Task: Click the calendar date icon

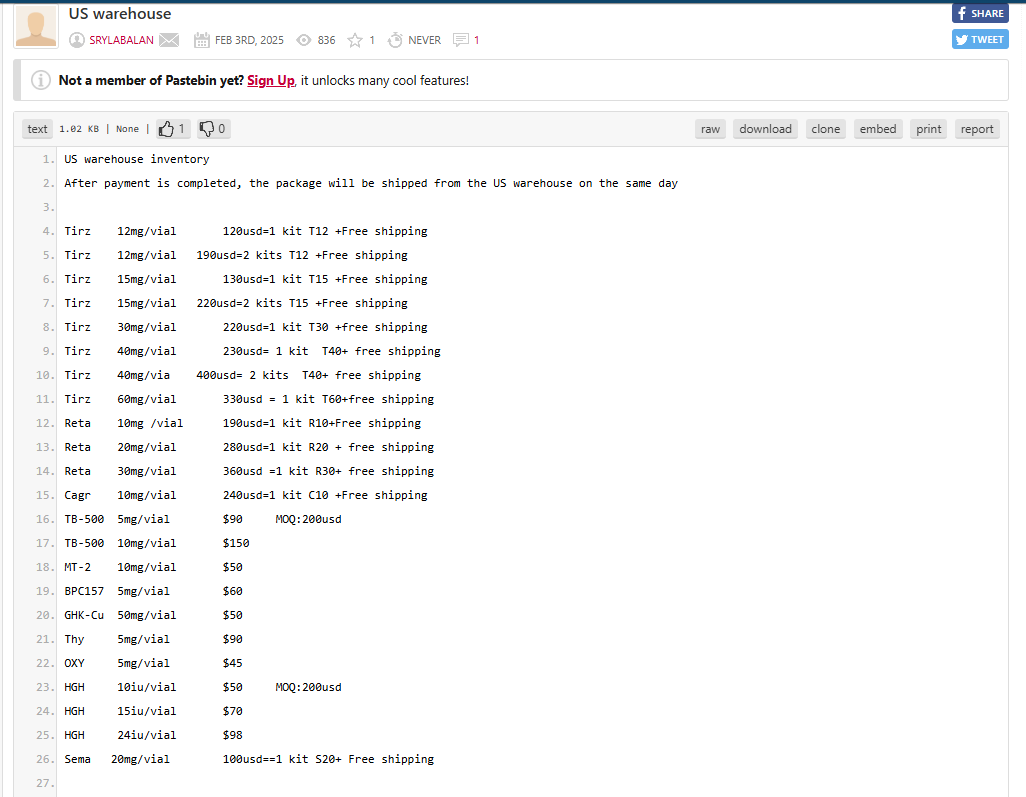Action: (x=202, y=40)
